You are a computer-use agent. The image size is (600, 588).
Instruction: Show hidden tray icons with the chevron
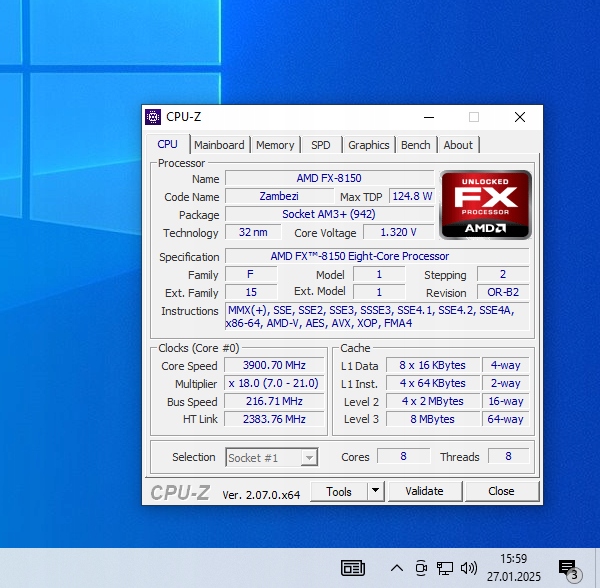point(397,568)
